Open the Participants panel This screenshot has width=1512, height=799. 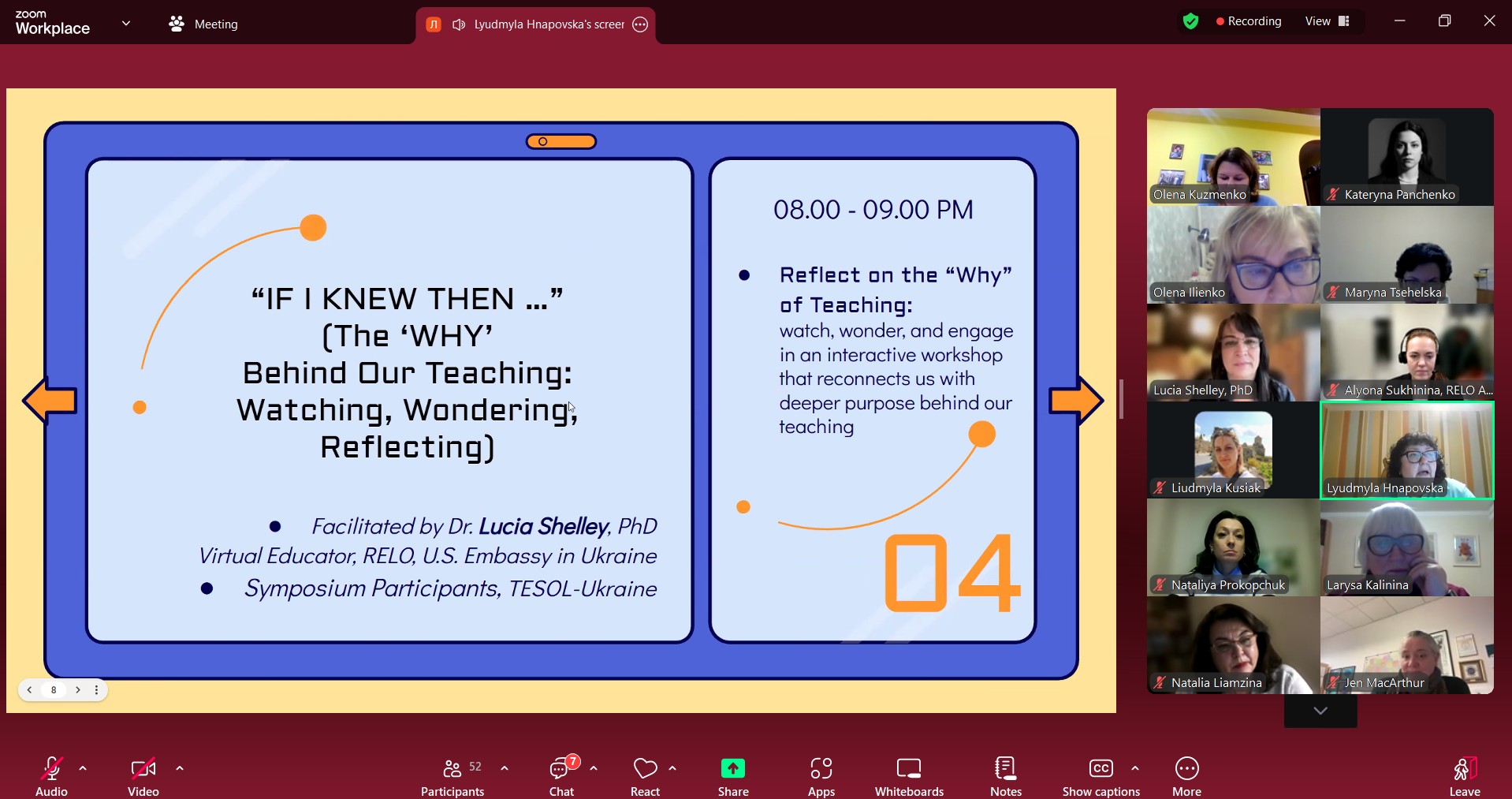tap(452, 776)
